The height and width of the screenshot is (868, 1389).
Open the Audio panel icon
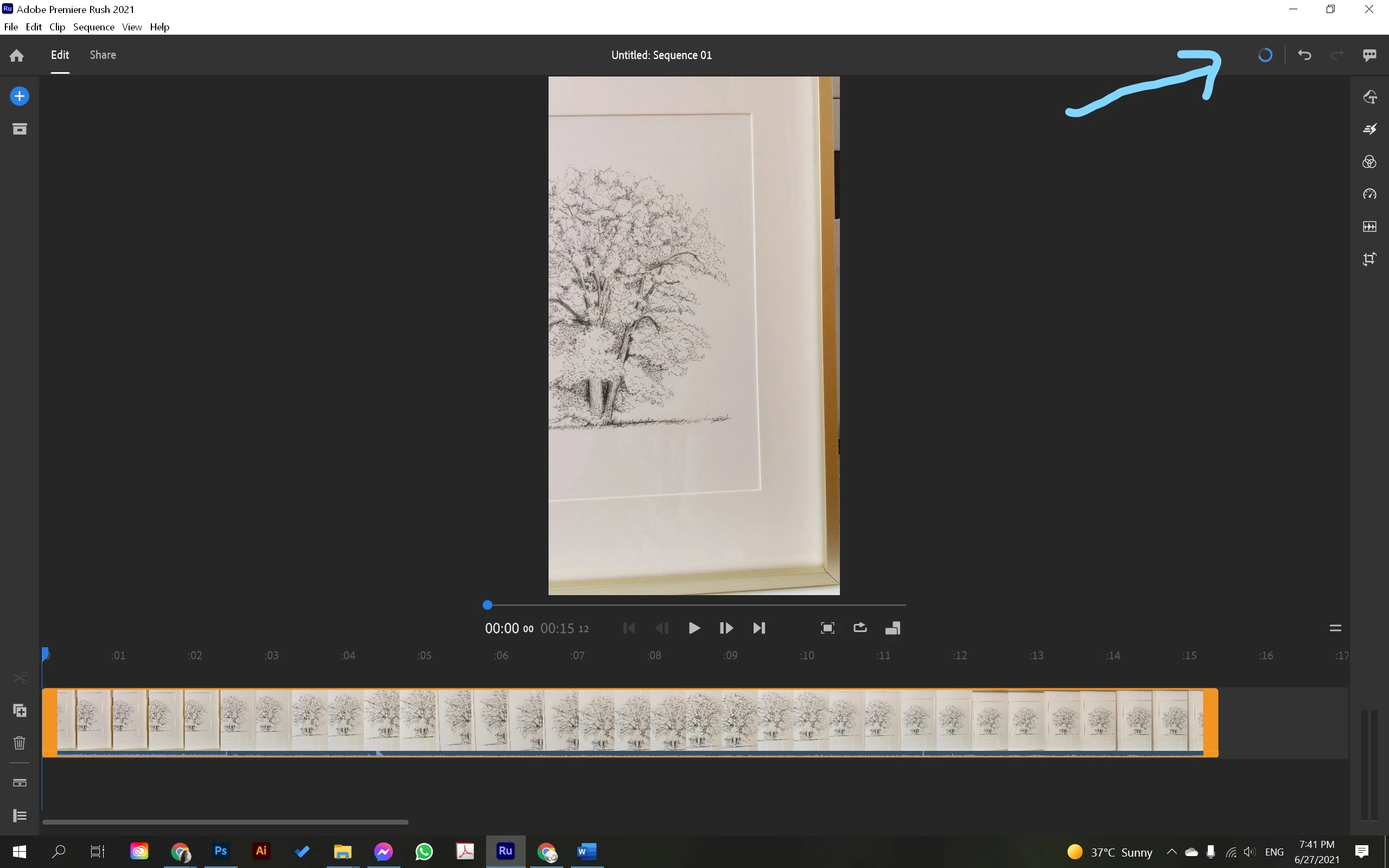(1369, 227)
